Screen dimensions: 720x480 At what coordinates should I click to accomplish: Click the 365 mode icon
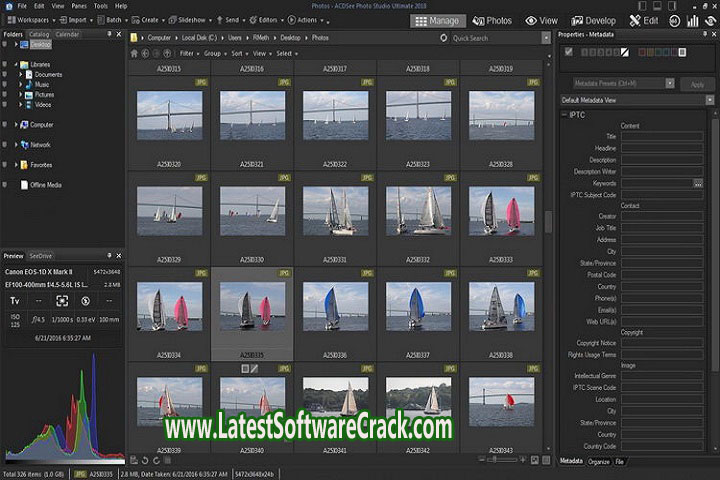click(x=675, y=20)
